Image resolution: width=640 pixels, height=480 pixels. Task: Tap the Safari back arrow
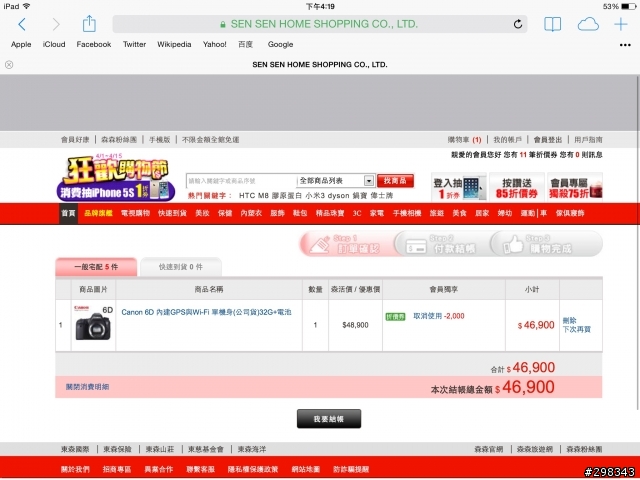(22, 24)
